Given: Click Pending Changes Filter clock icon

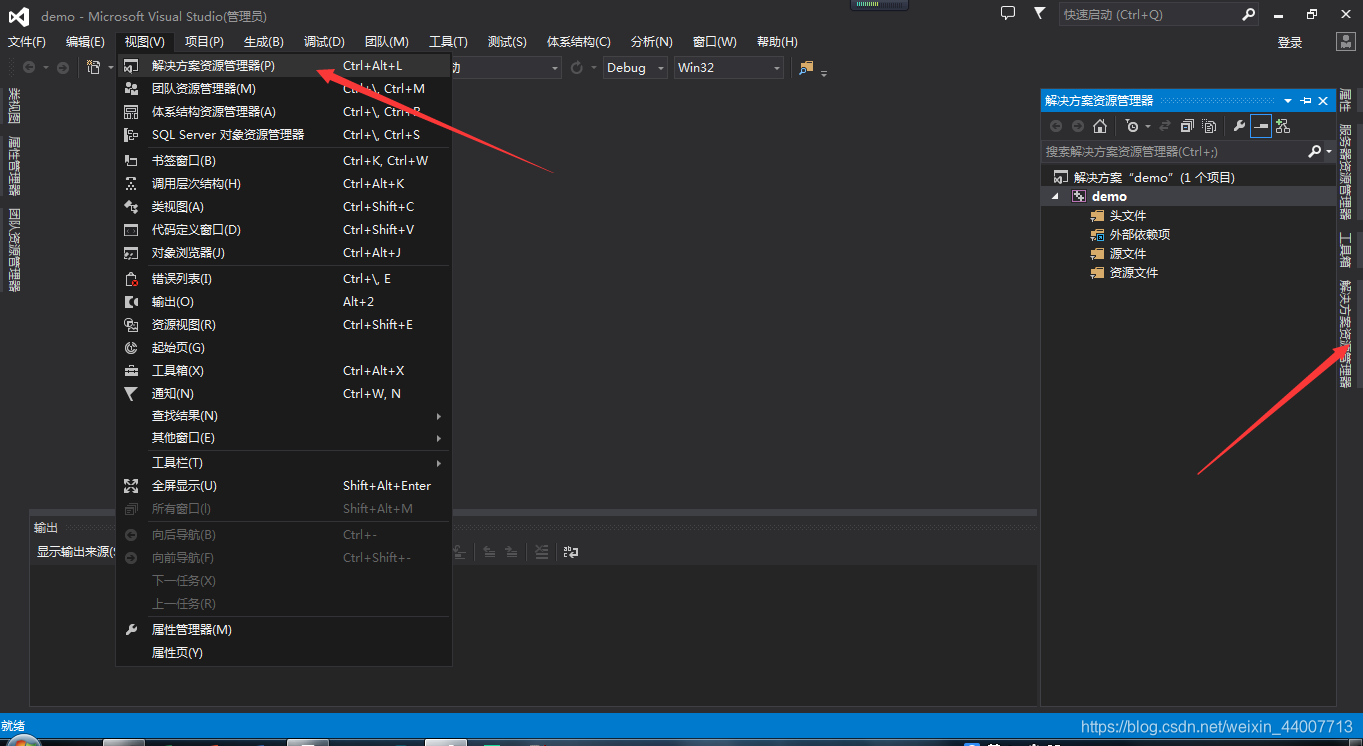Looking at the screenshot, I should (1131, 126).
